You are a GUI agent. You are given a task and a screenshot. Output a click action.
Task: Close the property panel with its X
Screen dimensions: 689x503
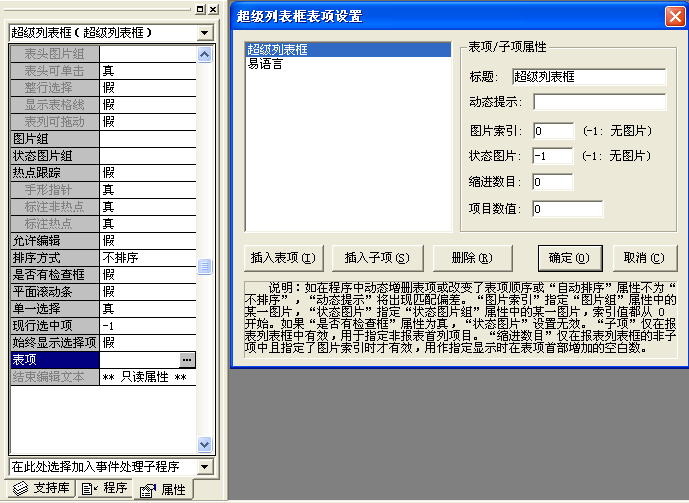click(213, 9)
